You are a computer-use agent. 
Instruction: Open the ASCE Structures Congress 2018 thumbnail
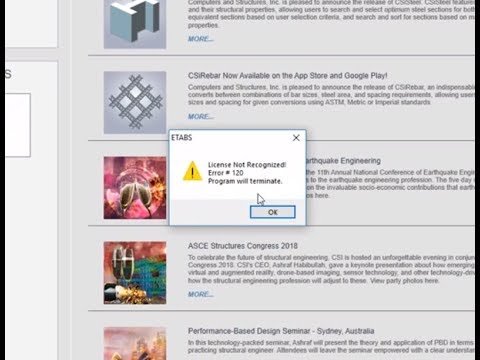point(135,273)
